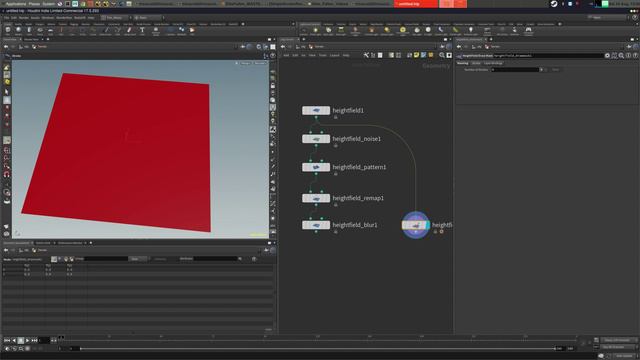
Task: Open the Applications menu in the top panel
Action: [16, 4]
